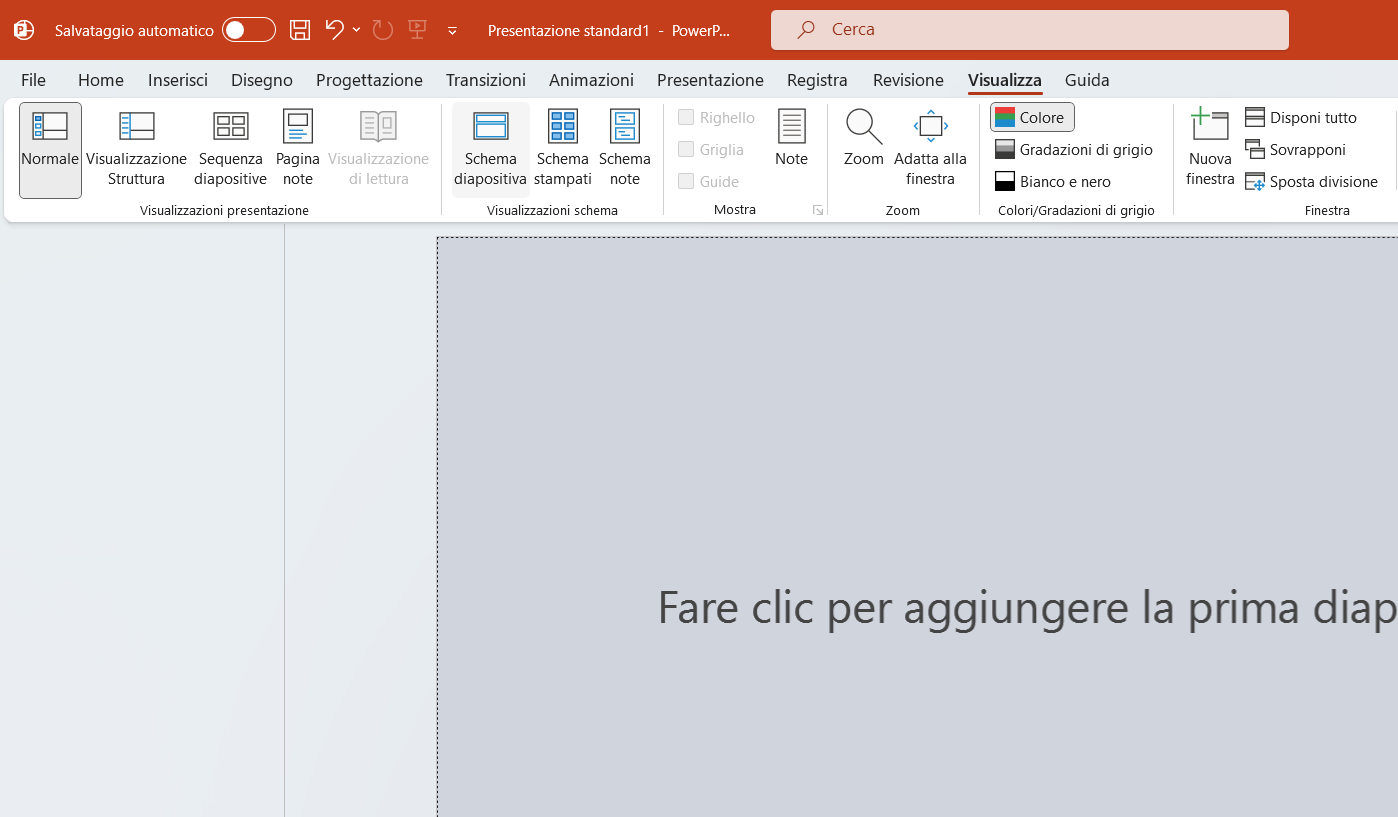
Task: Expand the Quick Access Toolbar customization chevron
Action: tap(452, 31)
